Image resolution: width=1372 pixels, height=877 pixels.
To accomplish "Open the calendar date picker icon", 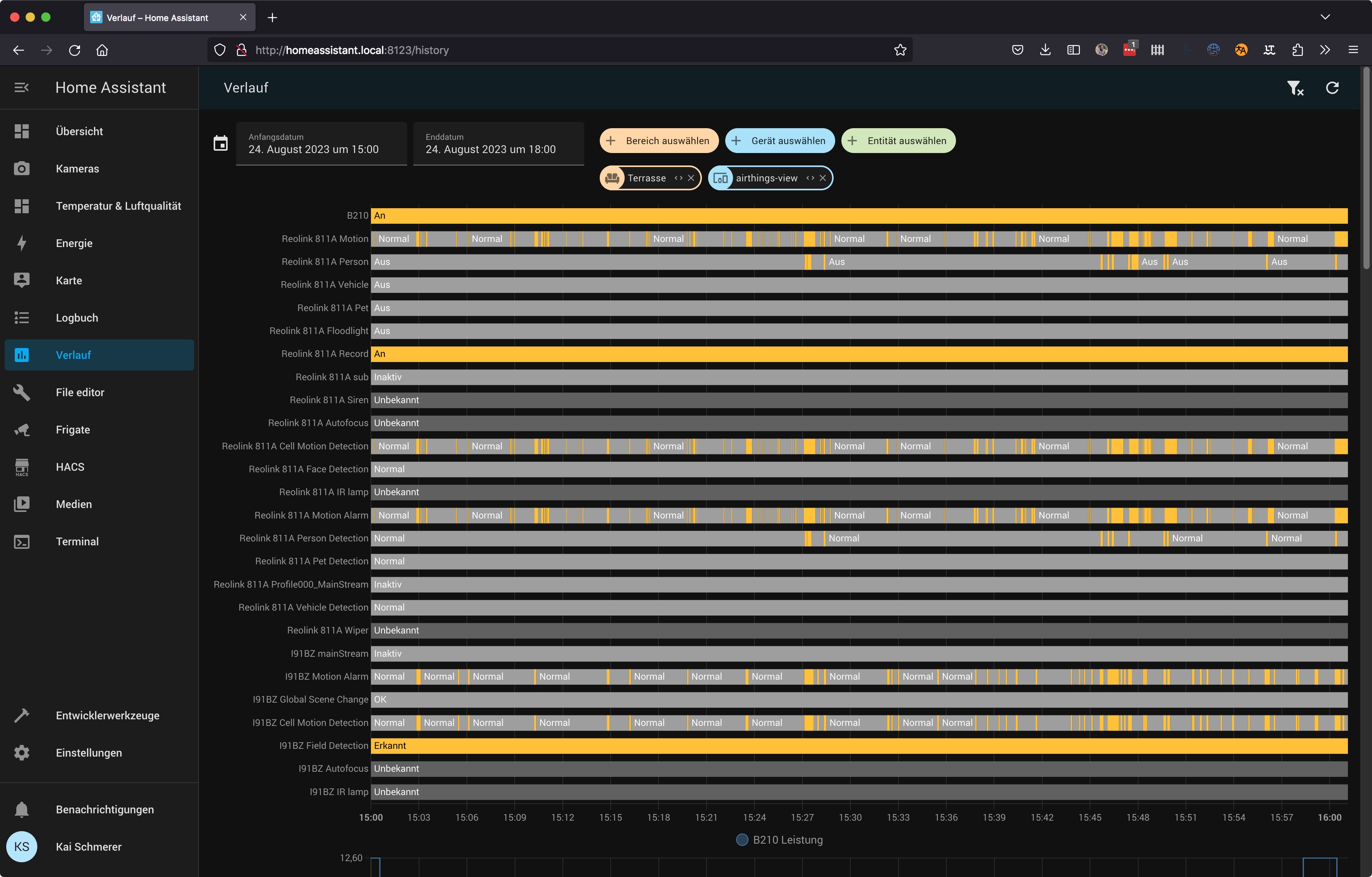I will tap(221, 143).
